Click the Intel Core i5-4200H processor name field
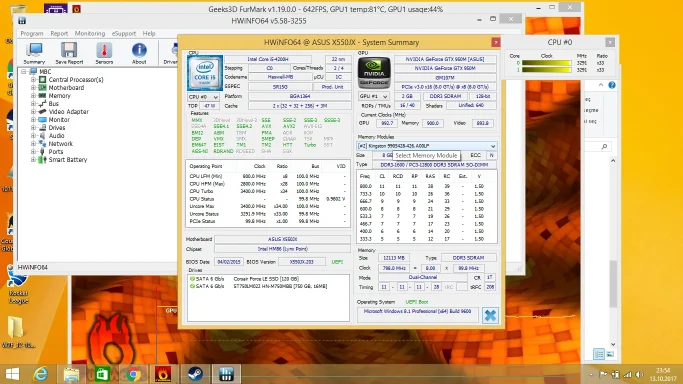The width and height of the screenshot is (683, 384). 268,59
